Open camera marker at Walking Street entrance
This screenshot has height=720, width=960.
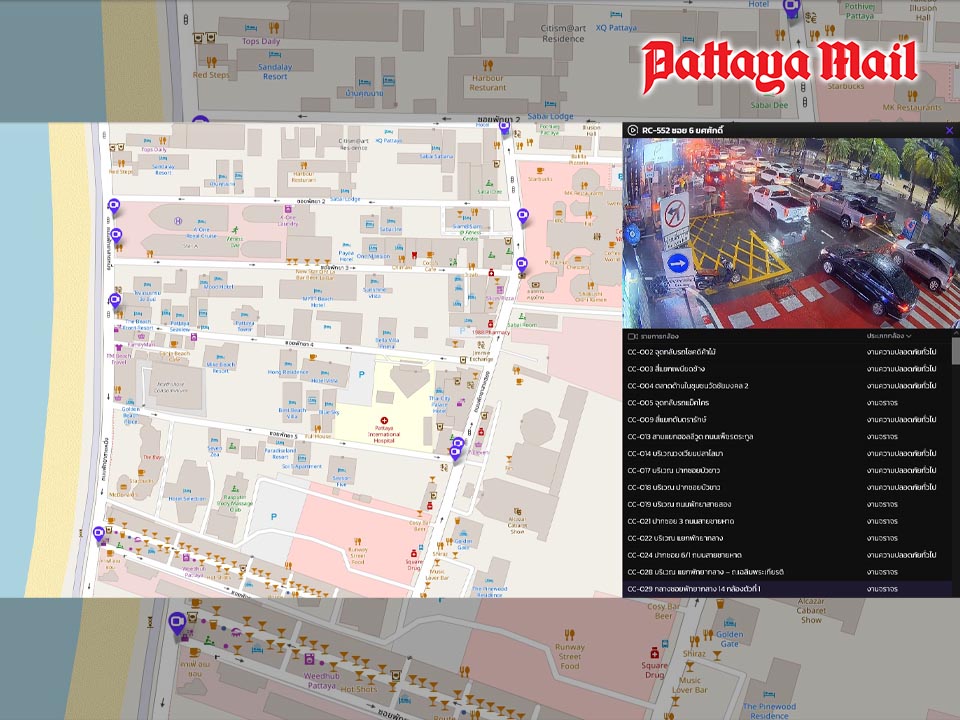(99, 534)
